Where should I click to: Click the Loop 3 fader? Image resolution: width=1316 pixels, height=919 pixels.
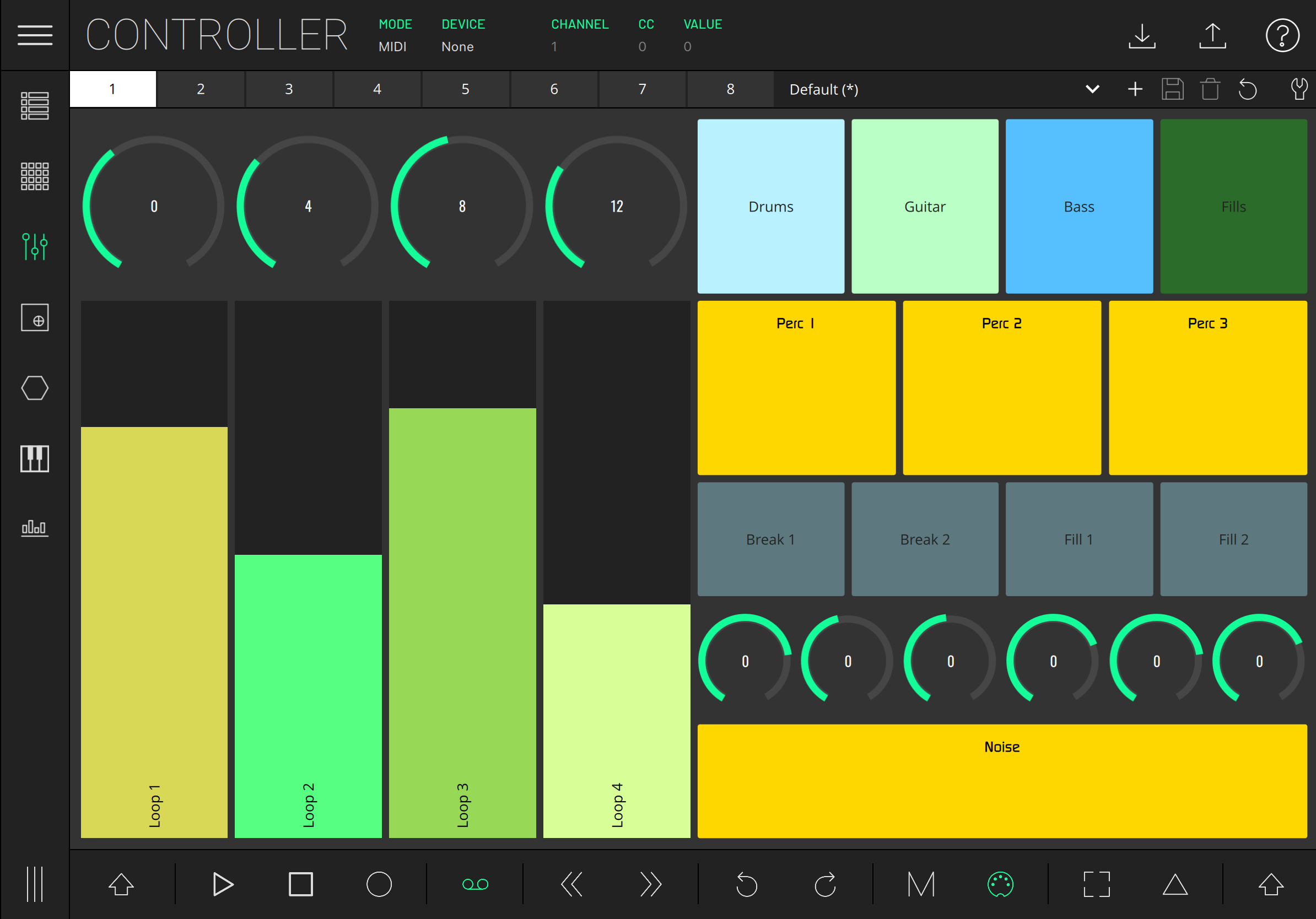(x=462, y=569)
